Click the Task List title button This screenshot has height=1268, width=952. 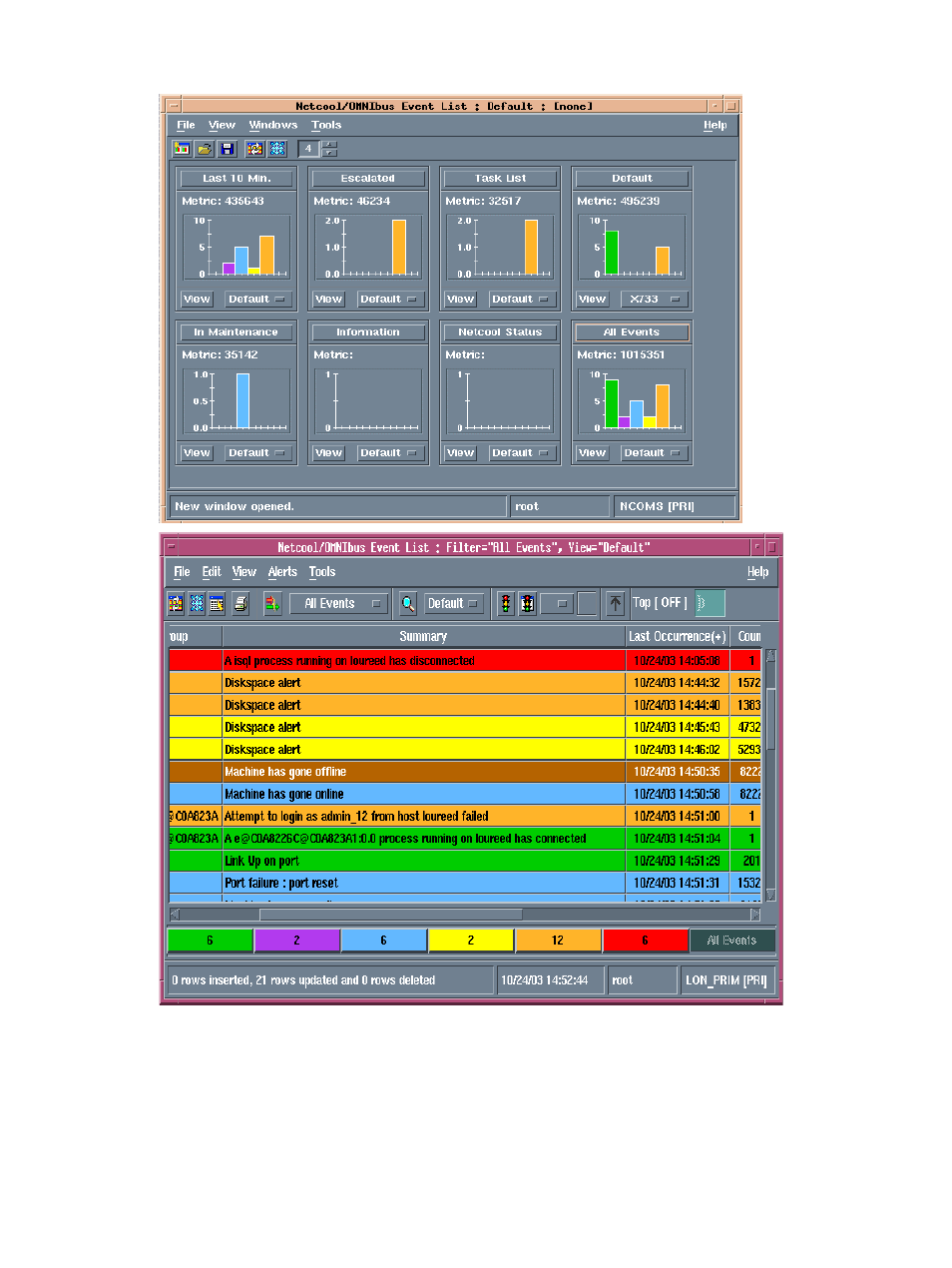pos(500,178)
